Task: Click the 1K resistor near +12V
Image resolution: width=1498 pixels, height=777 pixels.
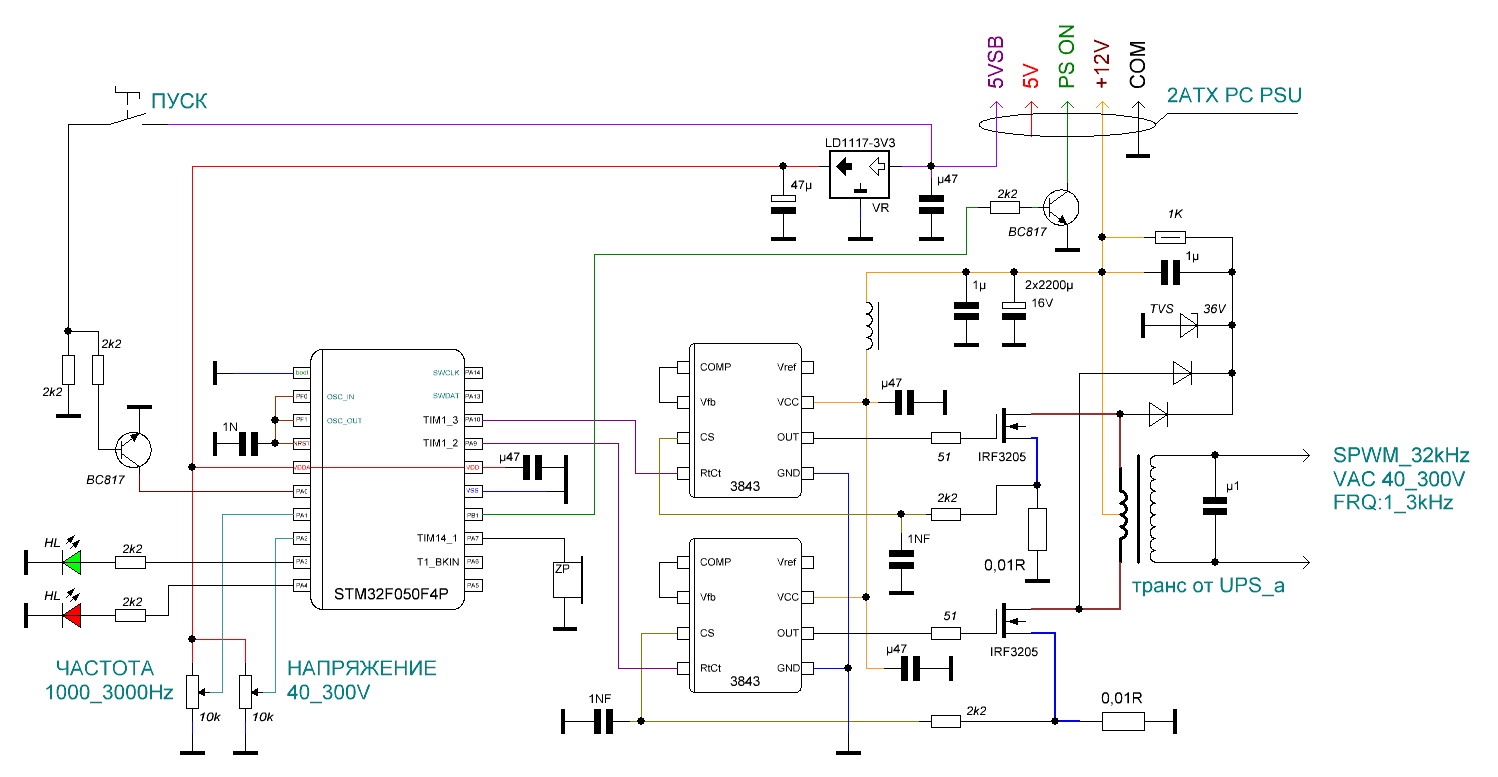Action: pos(1169,237)
